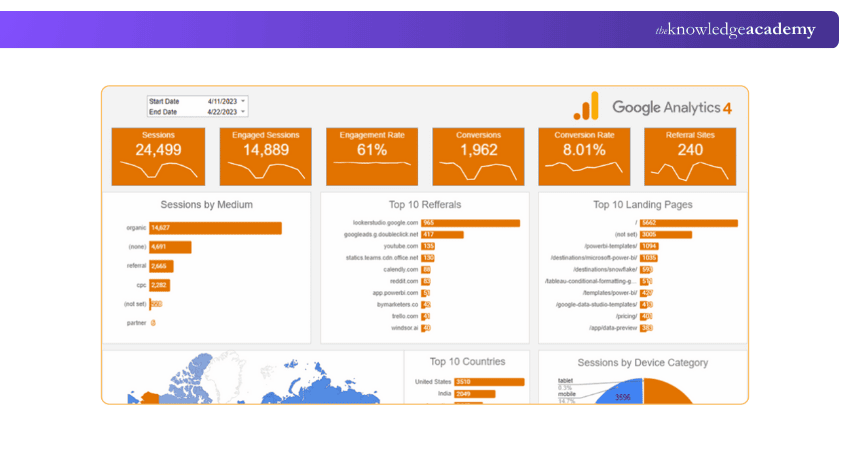Select the Referral Sites 240 scorecard
Screen dimensions: 850x450
690,157
